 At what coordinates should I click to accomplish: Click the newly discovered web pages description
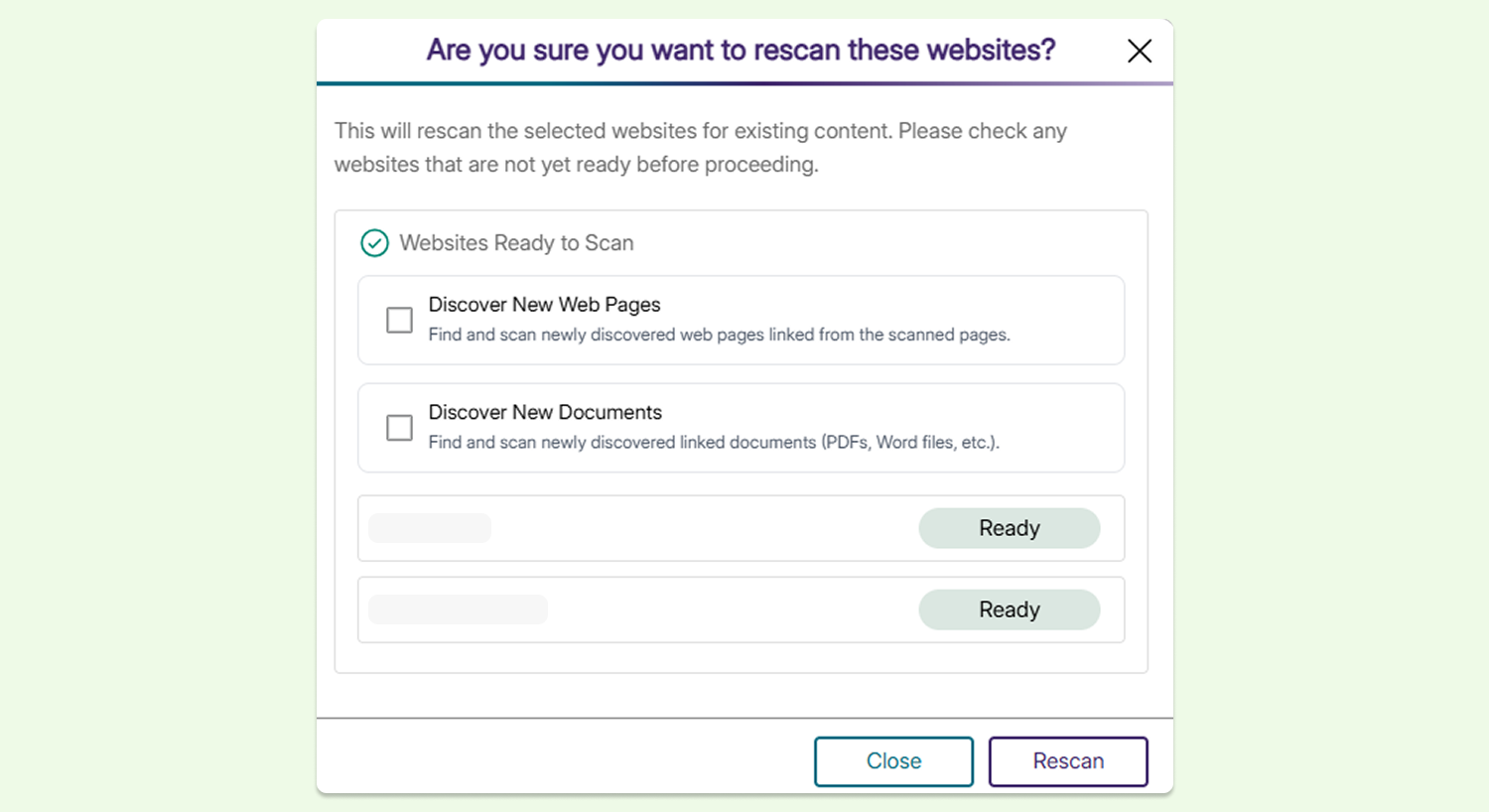point(719,335)
